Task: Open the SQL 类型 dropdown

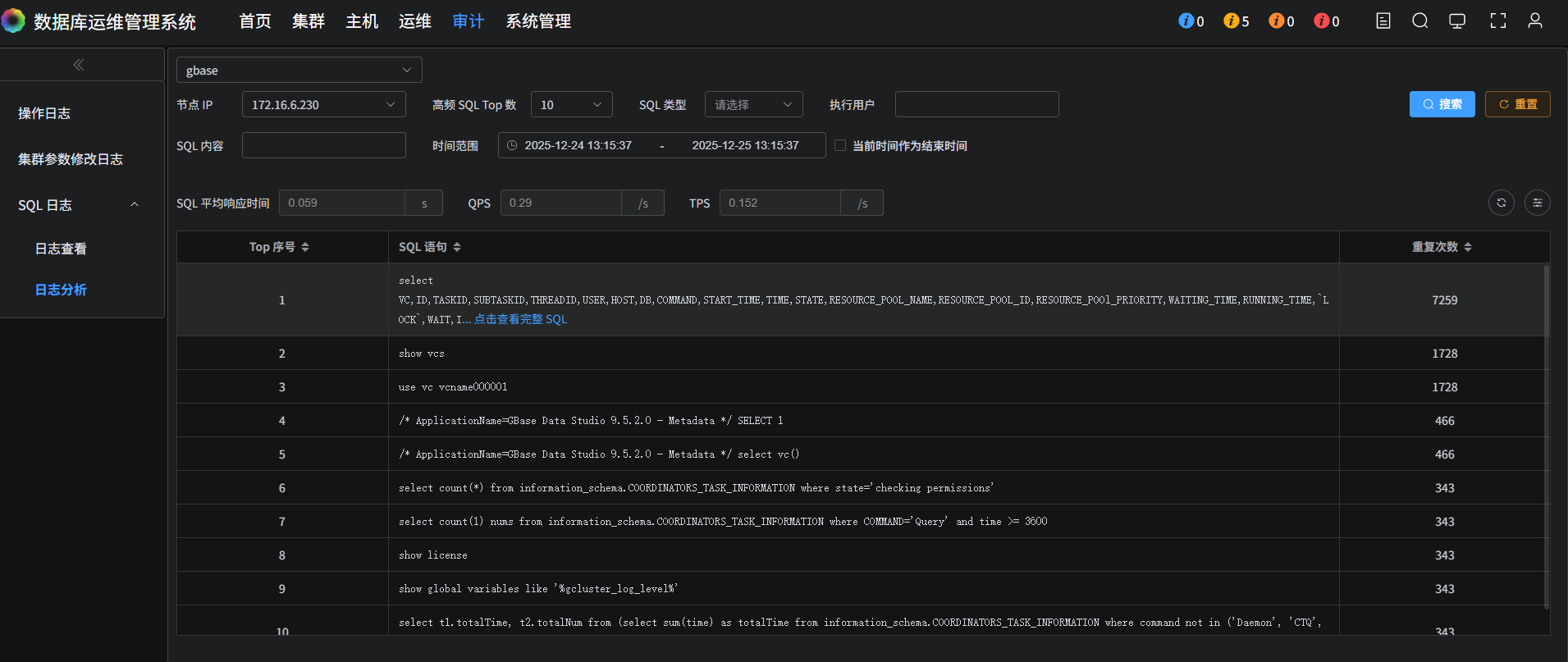Action: click(x=754, y=104)
